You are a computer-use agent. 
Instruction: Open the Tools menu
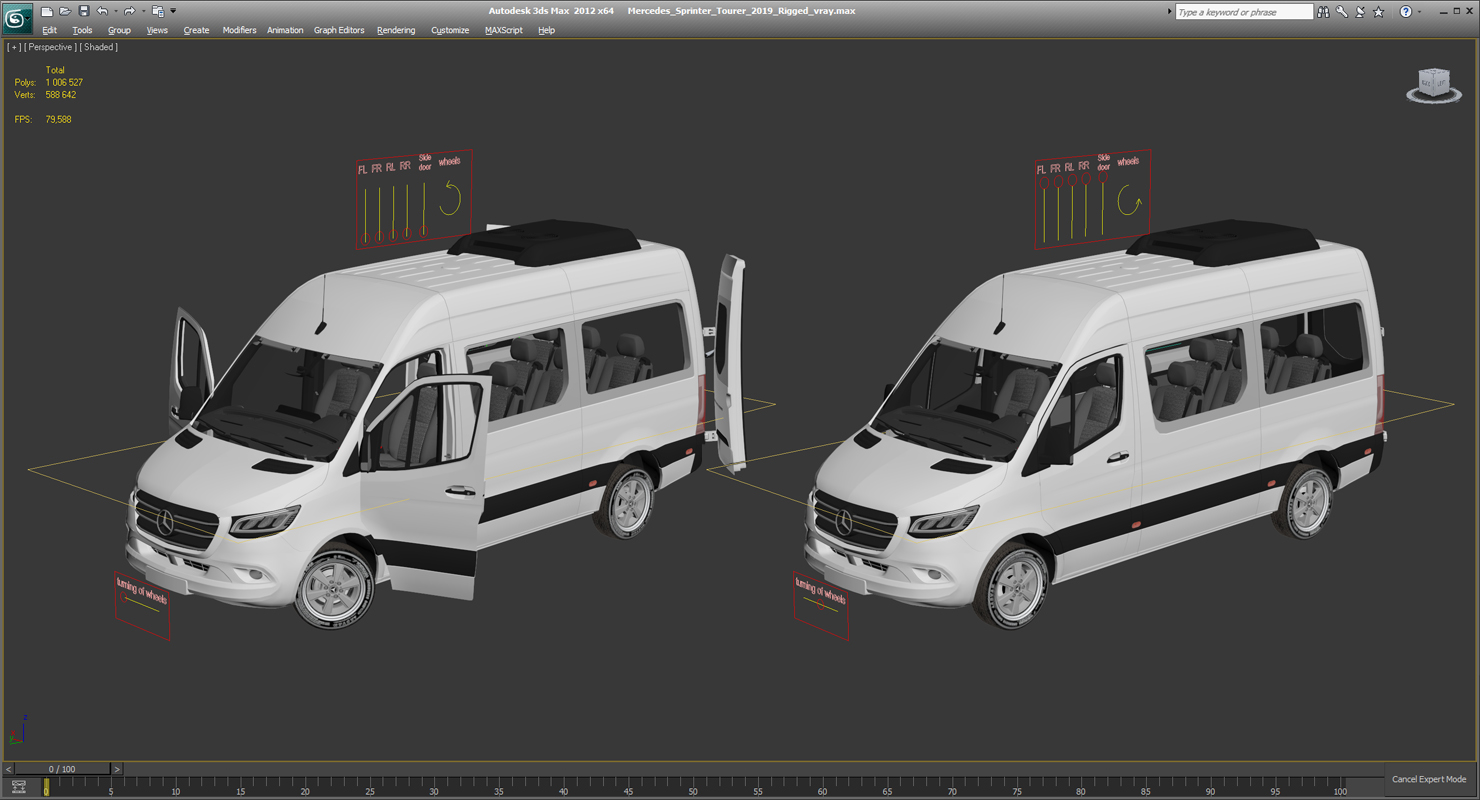[x=82, y=30]
